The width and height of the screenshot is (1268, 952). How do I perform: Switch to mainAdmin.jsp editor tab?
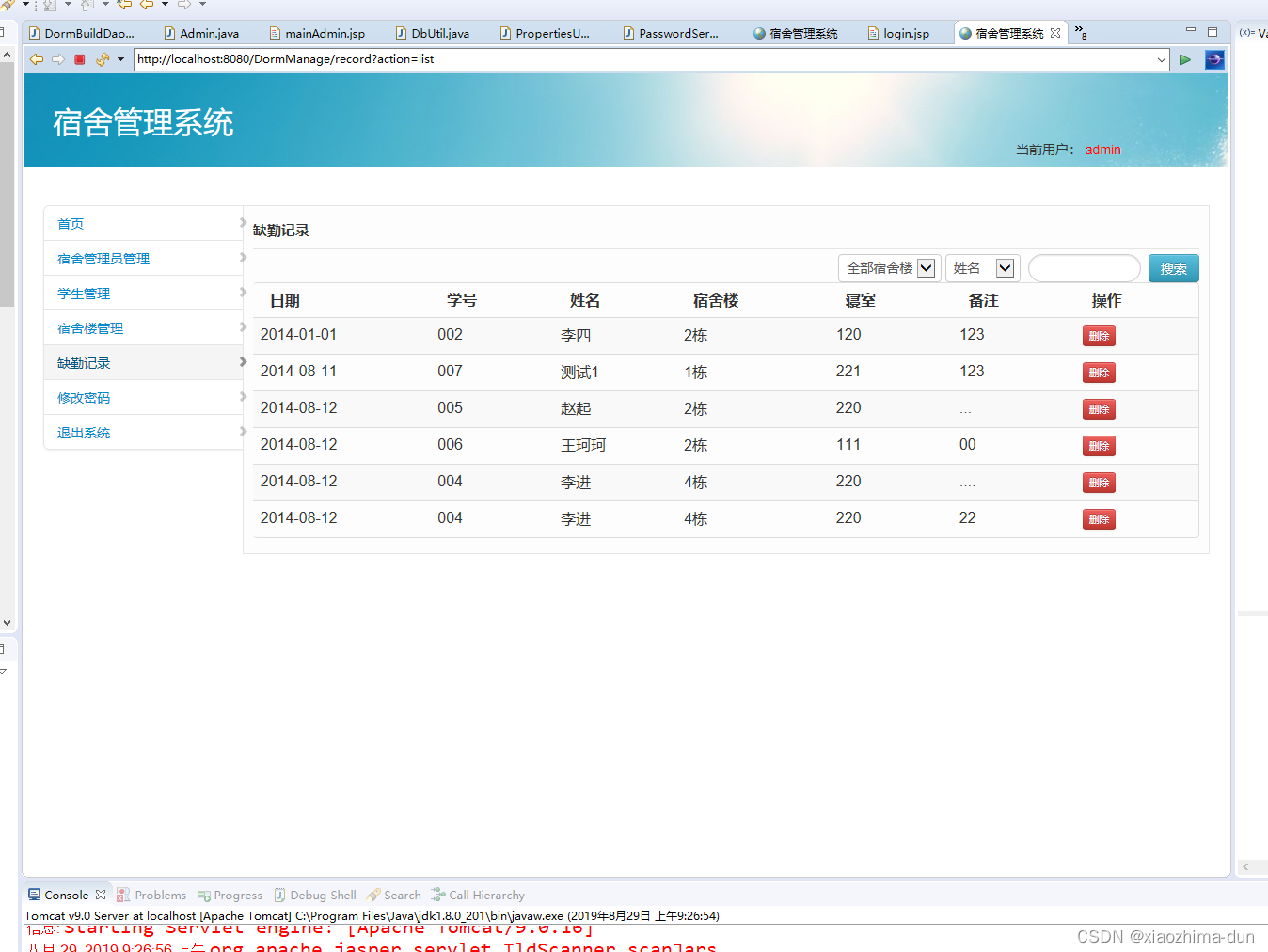point(317,33)
